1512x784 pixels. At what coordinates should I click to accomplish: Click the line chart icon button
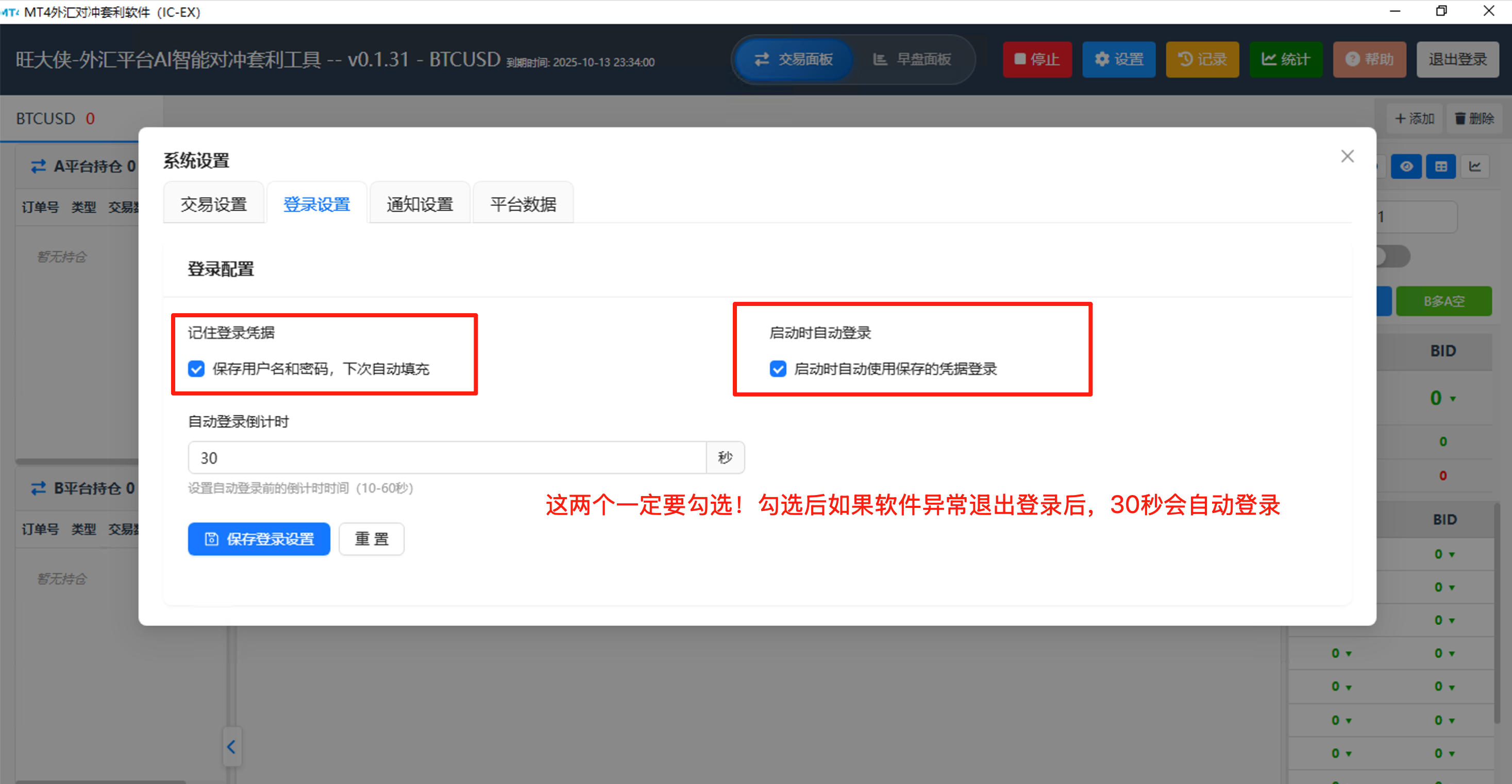pyautogui.click(x=1475, y=167)
